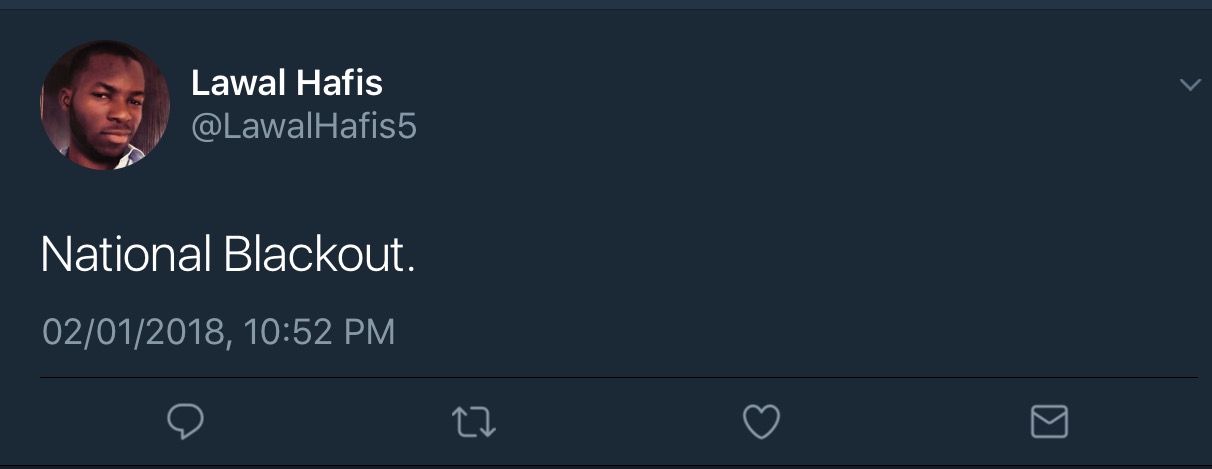Open Lawal Hafis profile picture
This screenshot has width=1212, height=469.
click(x=105, y=105)
